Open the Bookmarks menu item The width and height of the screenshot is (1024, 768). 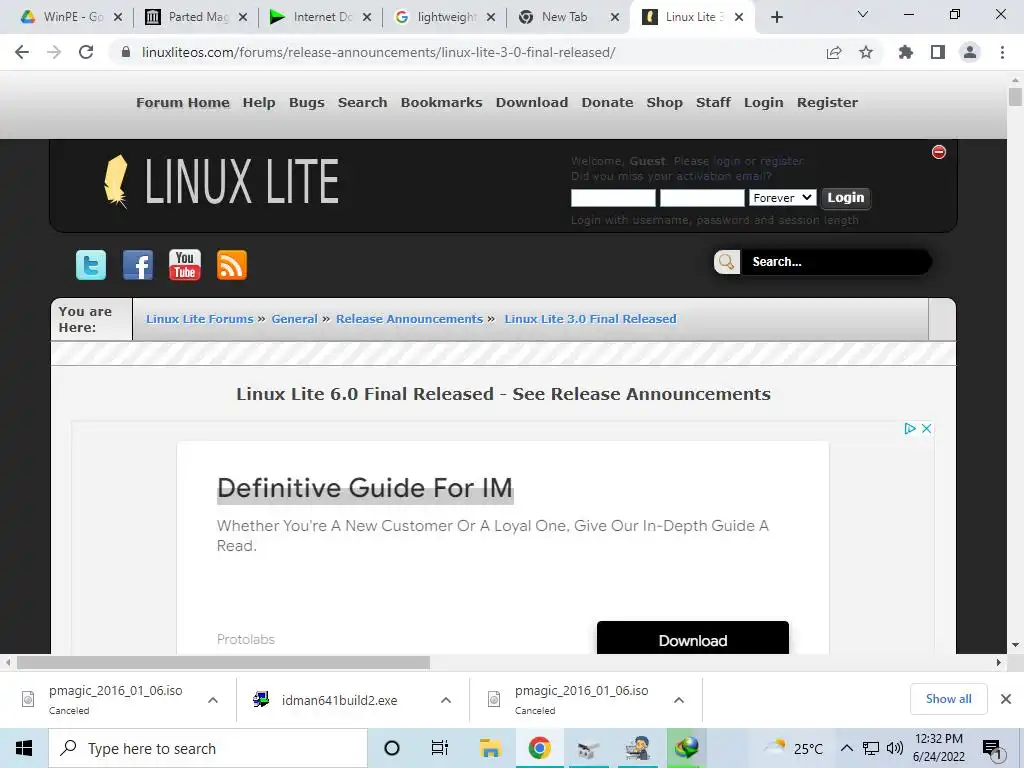(441, 103)
